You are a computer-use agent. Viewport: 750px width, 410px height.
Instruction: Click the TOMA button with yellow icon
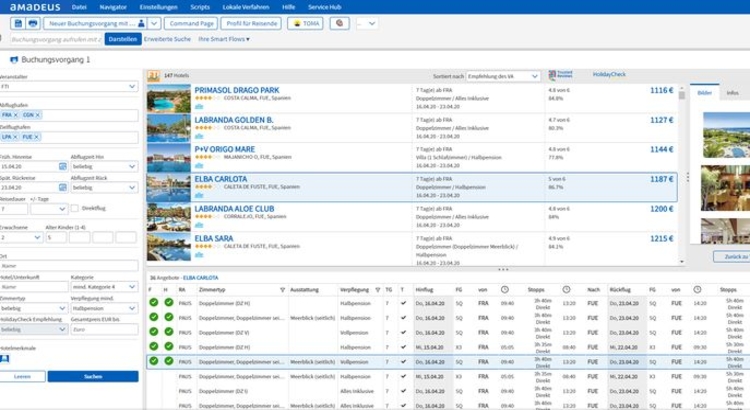pyautogui.click(x=305, y=23)
